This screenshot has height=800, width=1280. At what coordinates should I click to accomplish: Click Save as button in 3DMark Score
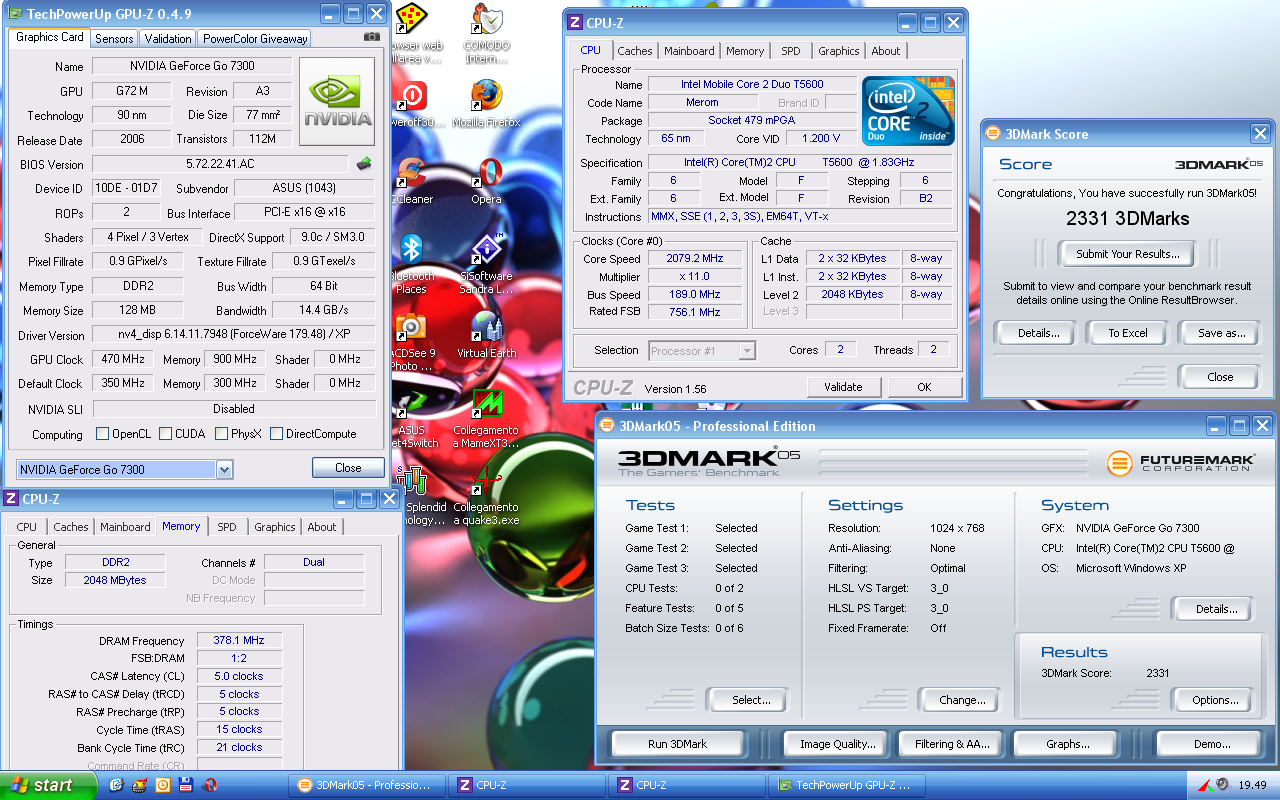(x=1221, y=333)
